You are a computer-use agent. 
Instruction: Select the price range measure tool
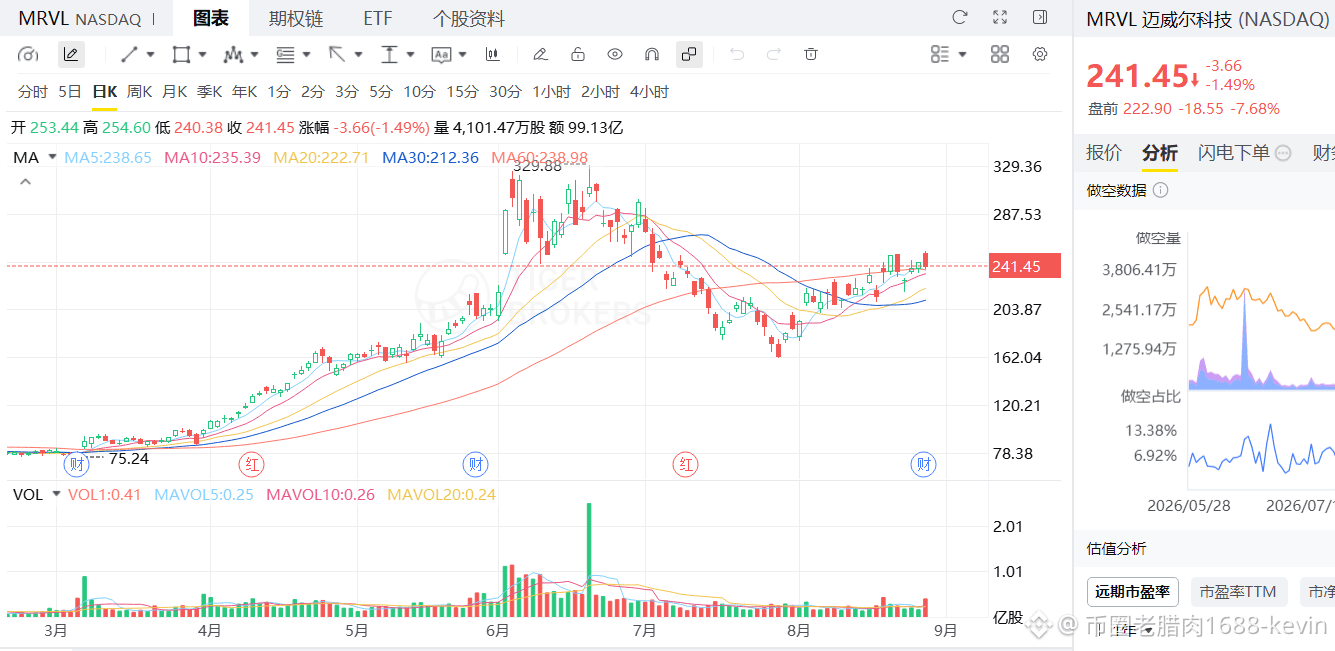(389, 54)
